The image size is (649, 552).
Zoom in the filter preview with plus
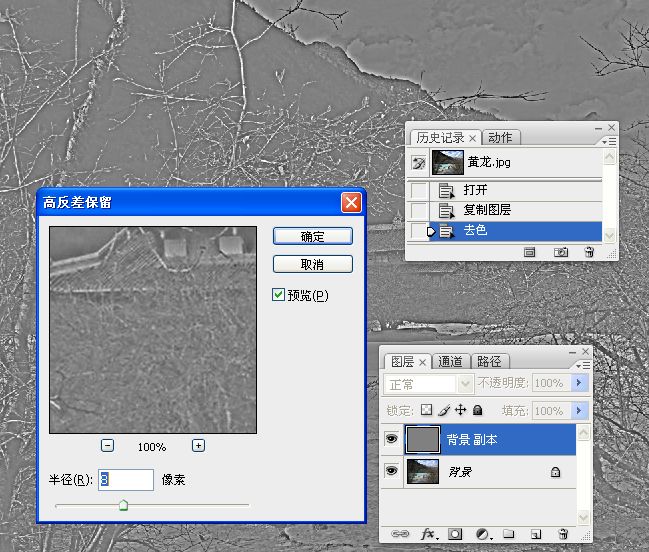[198, 446]
